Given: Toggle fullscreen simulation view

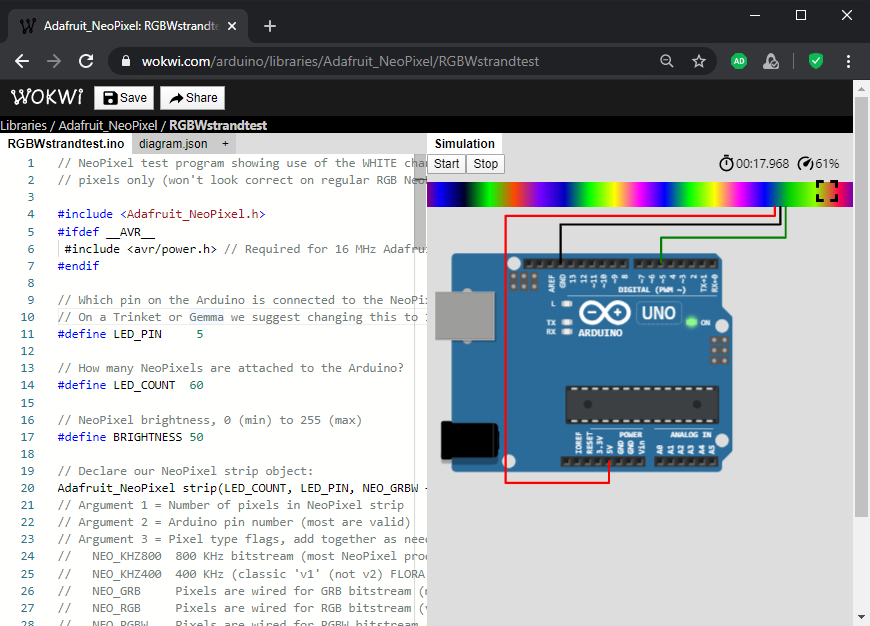Looking at the screenshot, I should click(827, 191).
